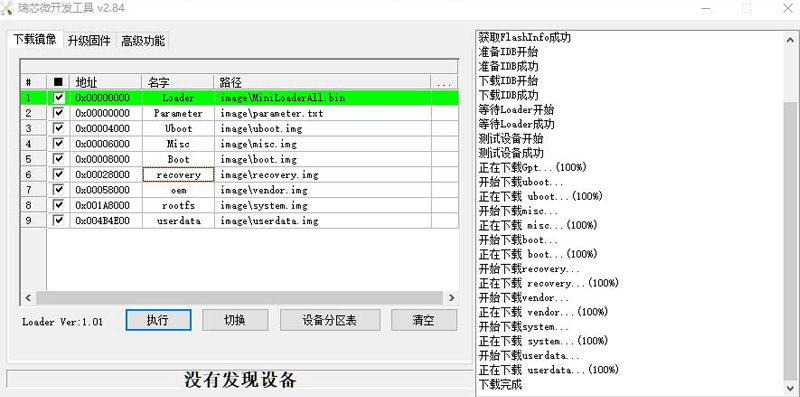
Task: Uncheck the rootfs row checkbox
Action: click(59, 205)
